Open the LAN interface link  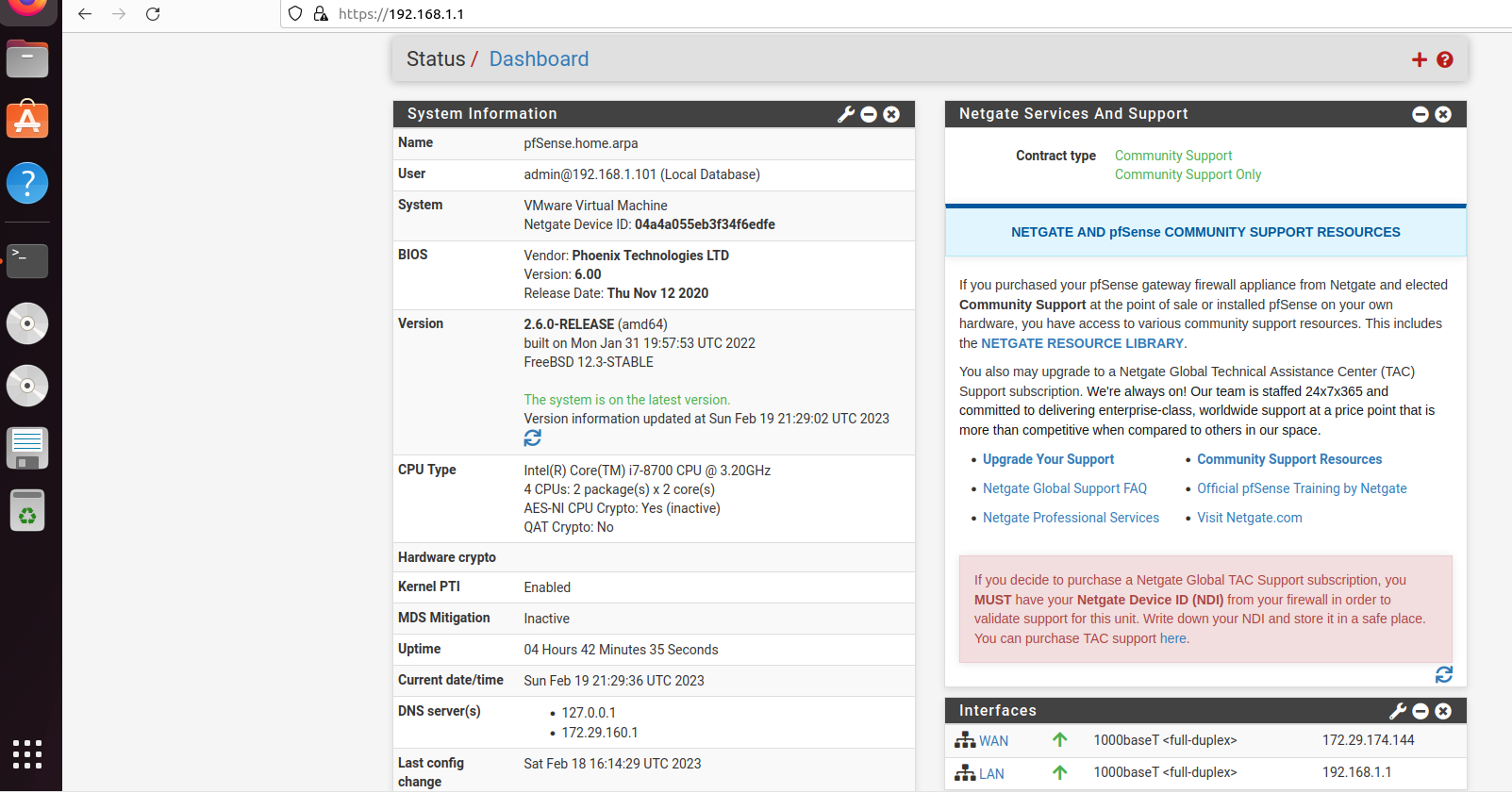991,774
